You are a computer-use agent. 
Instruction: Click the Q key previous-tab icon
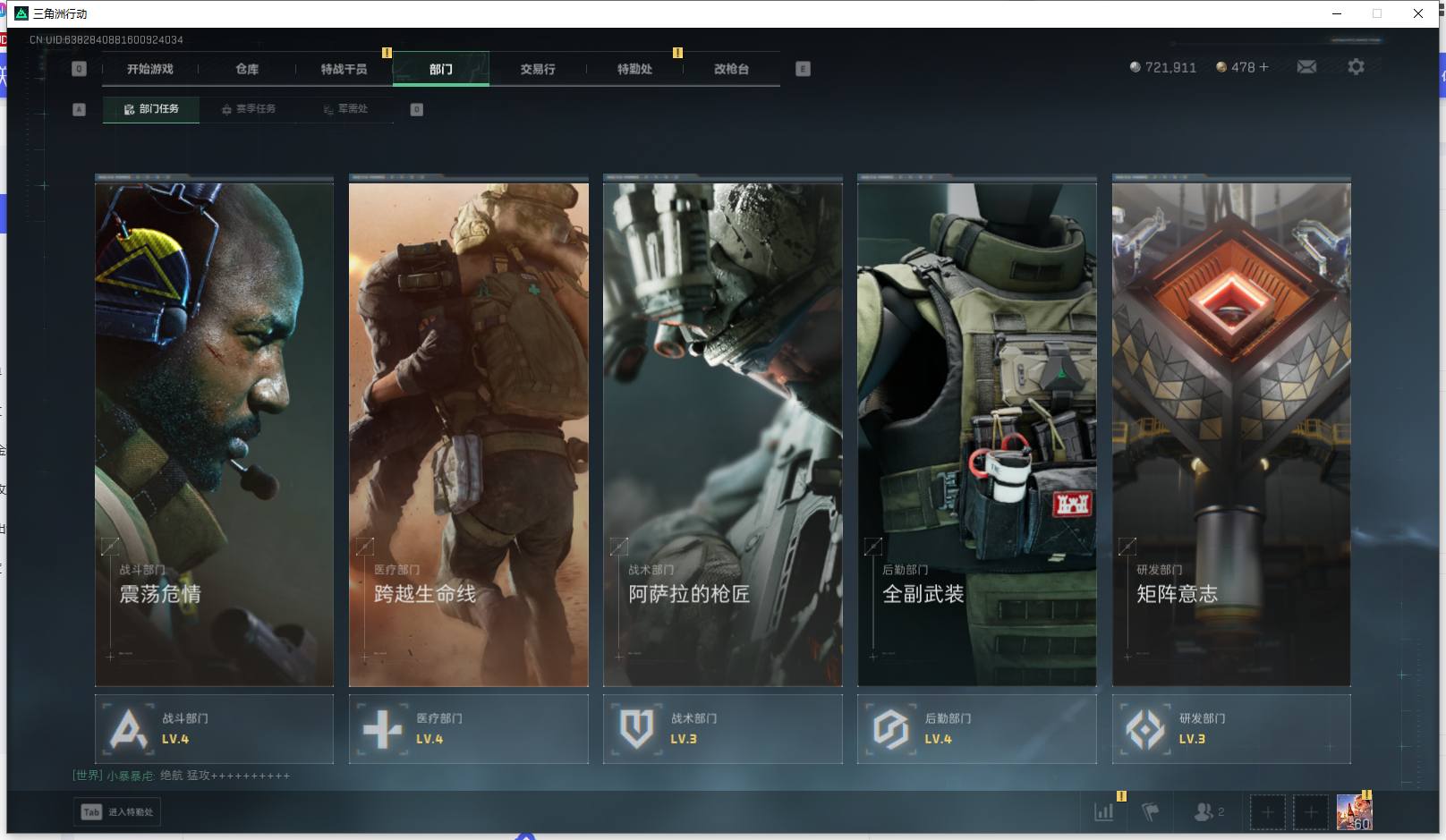tap(79, 69)
